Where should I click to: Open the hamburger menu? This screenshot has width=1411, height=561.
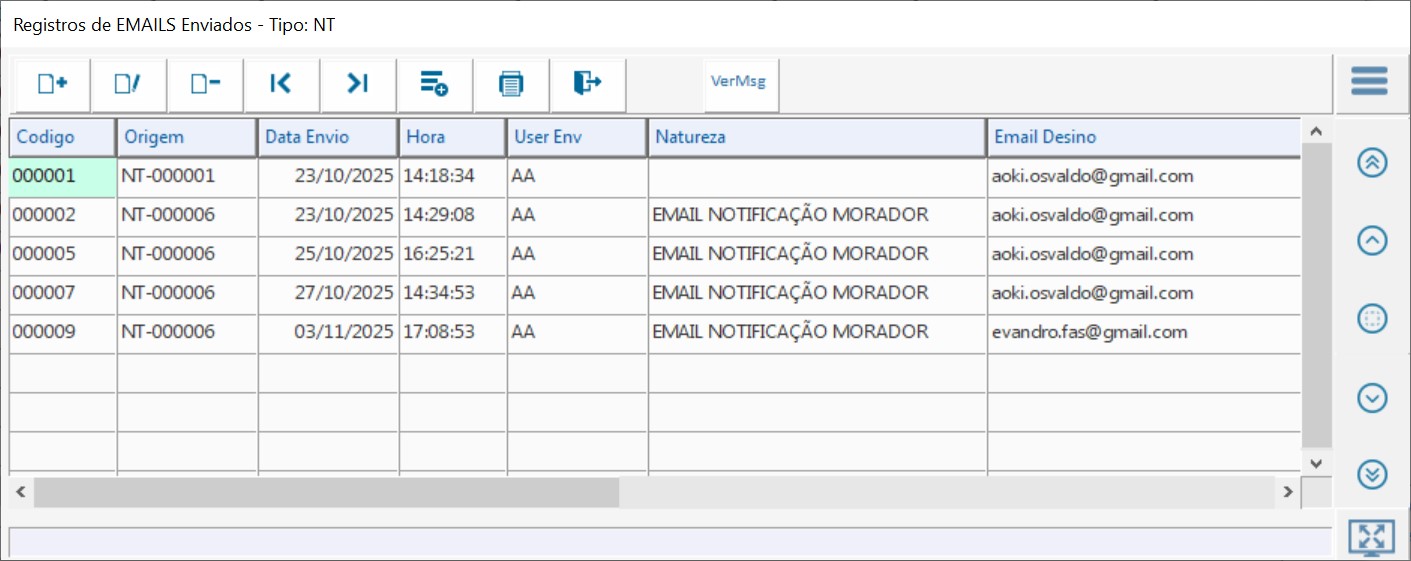coord(1369,81)
